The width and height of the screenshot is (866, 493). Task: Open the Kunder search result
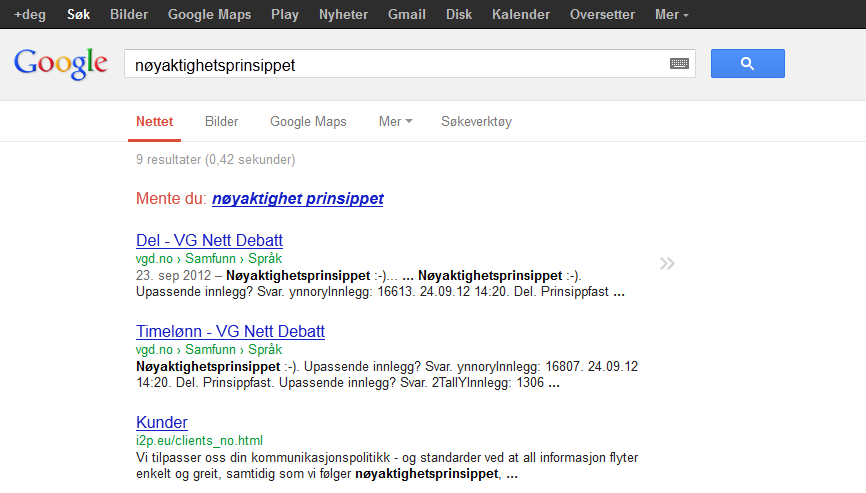tap(162, 422)
